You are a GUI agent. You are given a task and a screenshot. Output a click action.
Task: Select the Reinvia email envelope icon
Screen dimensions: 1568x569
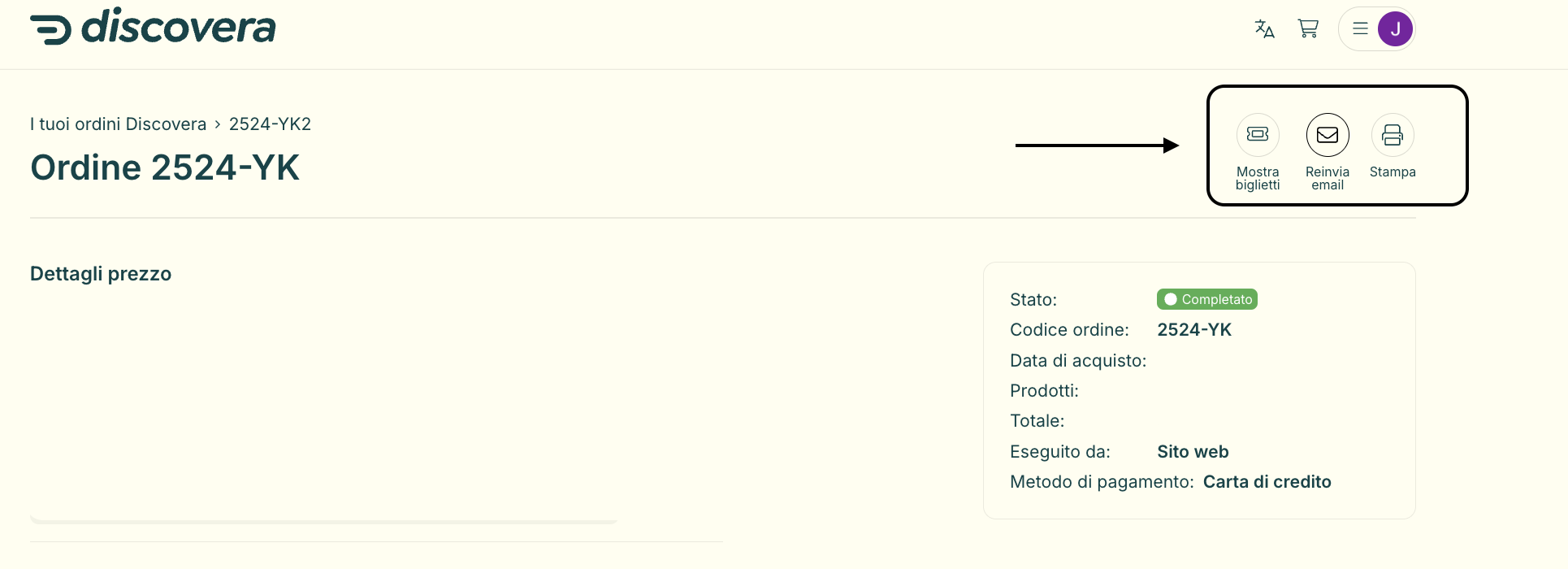1328,134
